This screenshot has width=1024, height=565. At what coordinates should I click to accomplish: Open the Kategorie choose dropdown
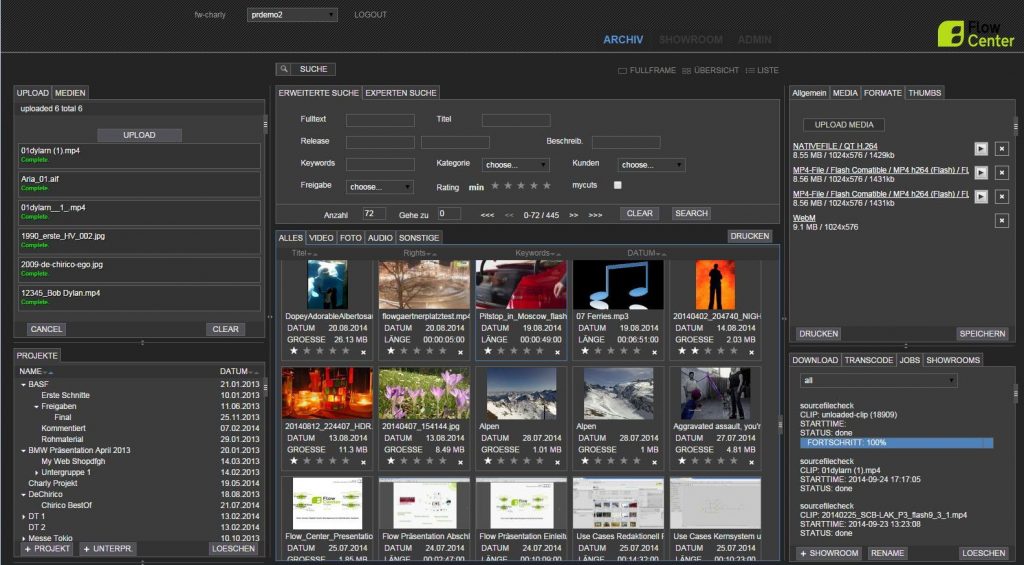pyautogui.click(x=516, y=165)
